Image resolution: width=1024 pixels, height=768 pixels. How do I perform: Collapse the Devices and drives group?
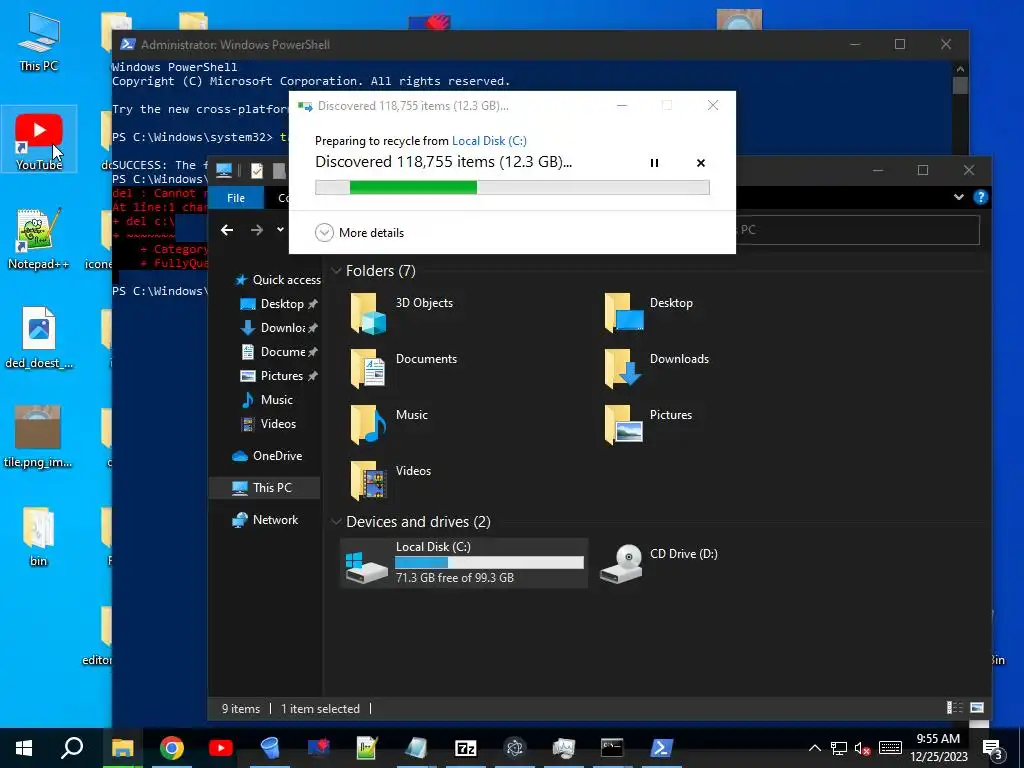[336, 522]
